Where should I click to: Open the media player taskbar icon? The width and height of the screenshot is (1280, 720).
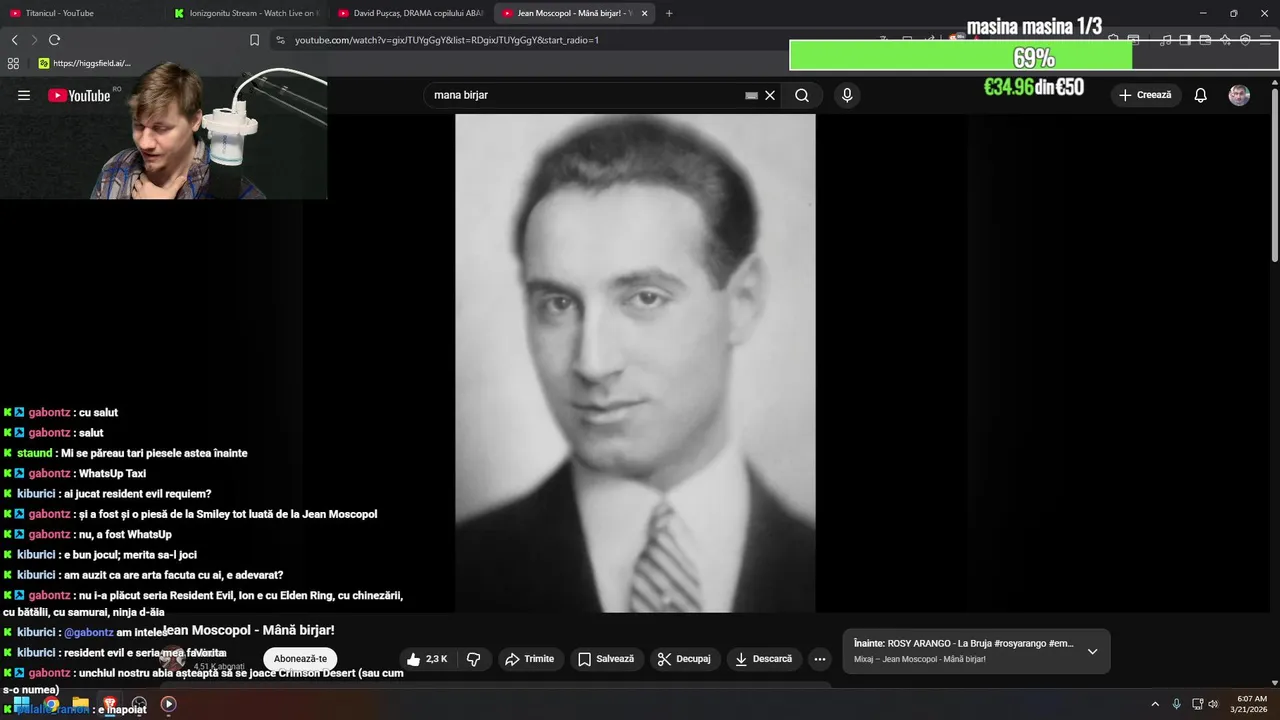click(x=168, y=704)
